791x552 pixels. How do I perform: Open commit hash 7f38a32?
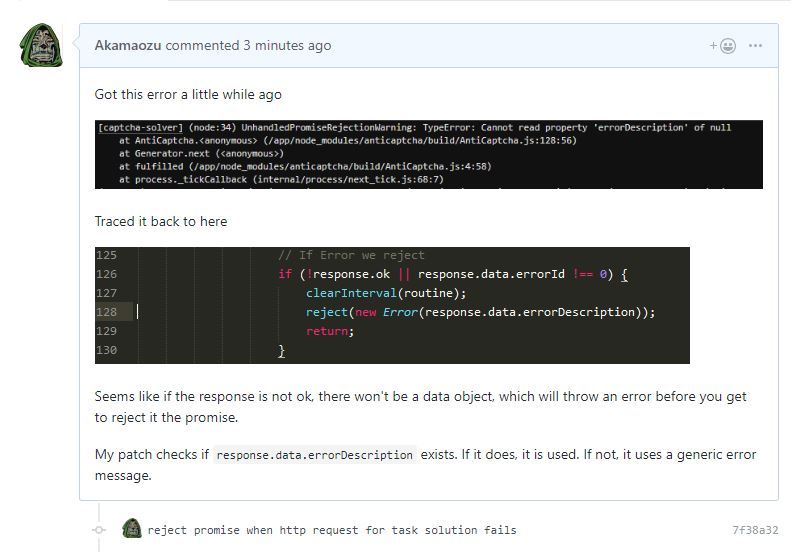tap(755, 530)
